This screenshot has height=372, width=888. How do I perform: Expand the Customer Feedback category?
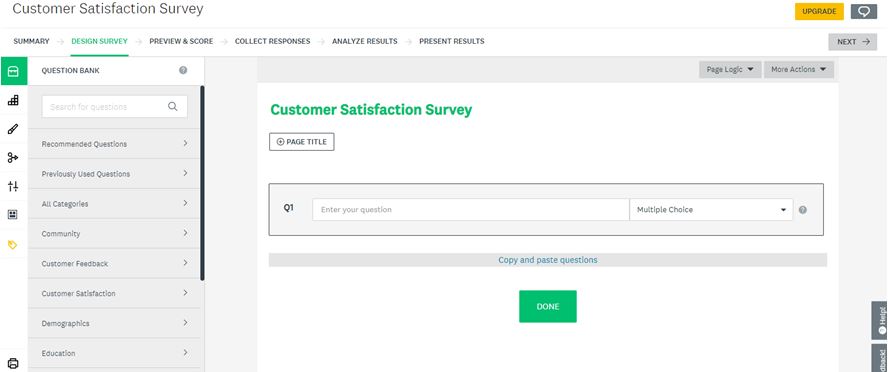point(114,263)
